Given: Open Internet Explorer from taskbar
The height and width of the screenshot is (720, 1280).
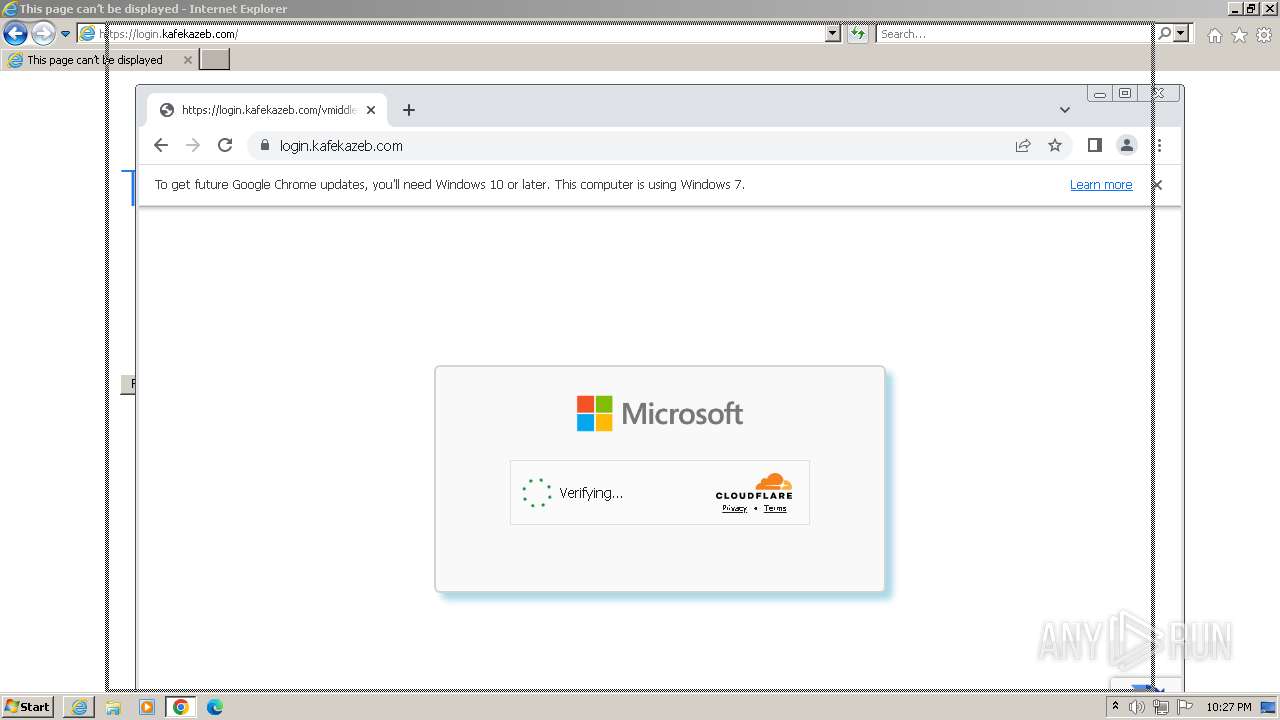Looking at the screenshot, I should 79,707.
